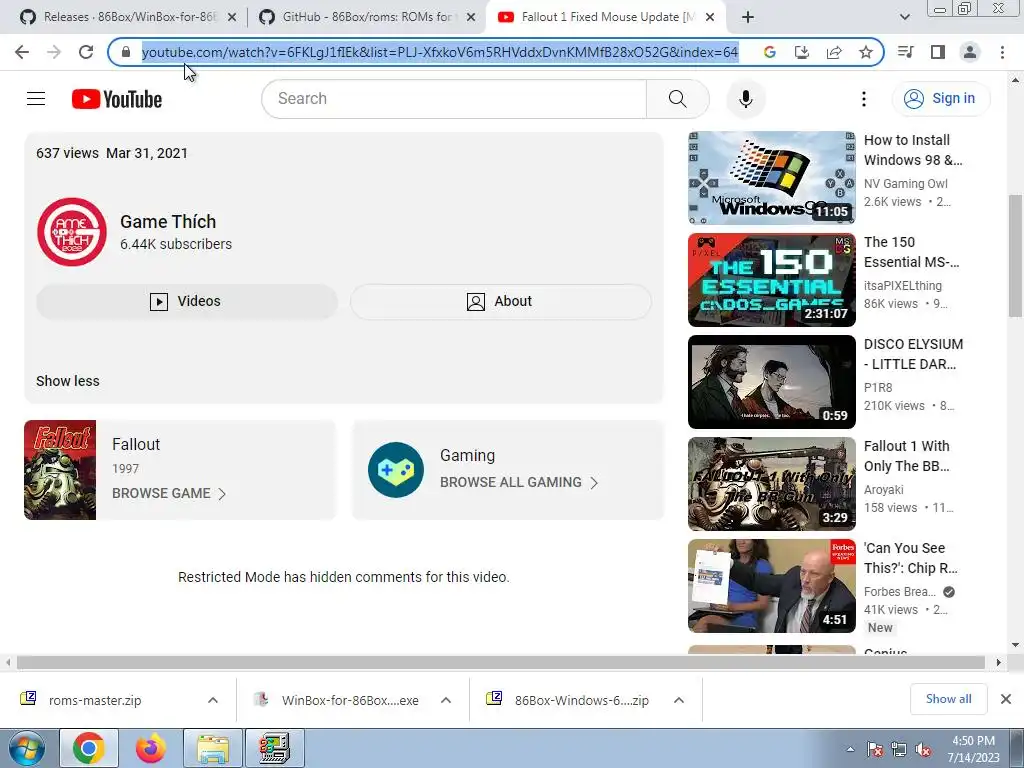This screenshot has width=1024, height=768.
Task: Open the media controls icon in toolbar
Action: [906, 52]
